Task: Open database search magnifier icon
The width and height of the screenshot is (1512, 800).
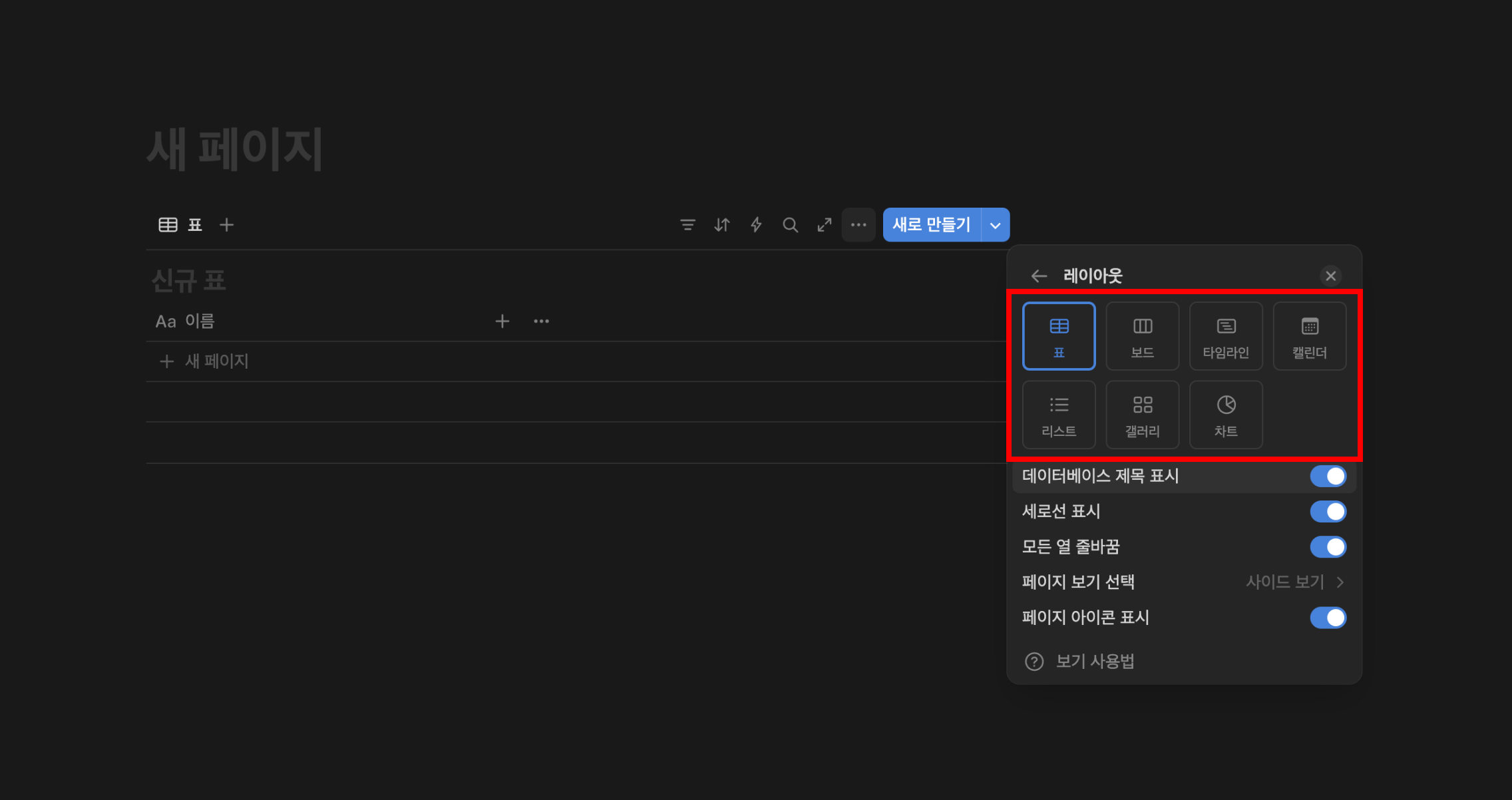Action: [790, 225]
